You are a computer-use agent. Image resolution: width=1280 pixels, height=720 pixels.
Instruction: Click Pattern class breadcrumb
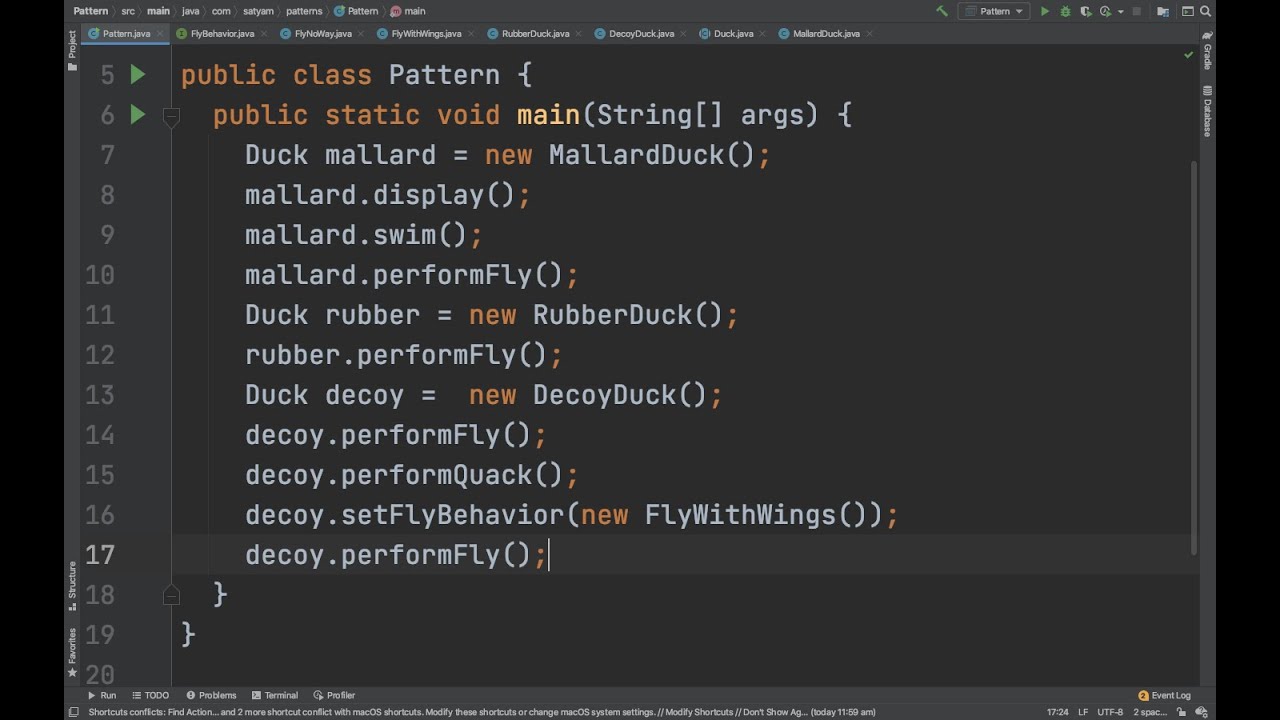coord(356,11)
